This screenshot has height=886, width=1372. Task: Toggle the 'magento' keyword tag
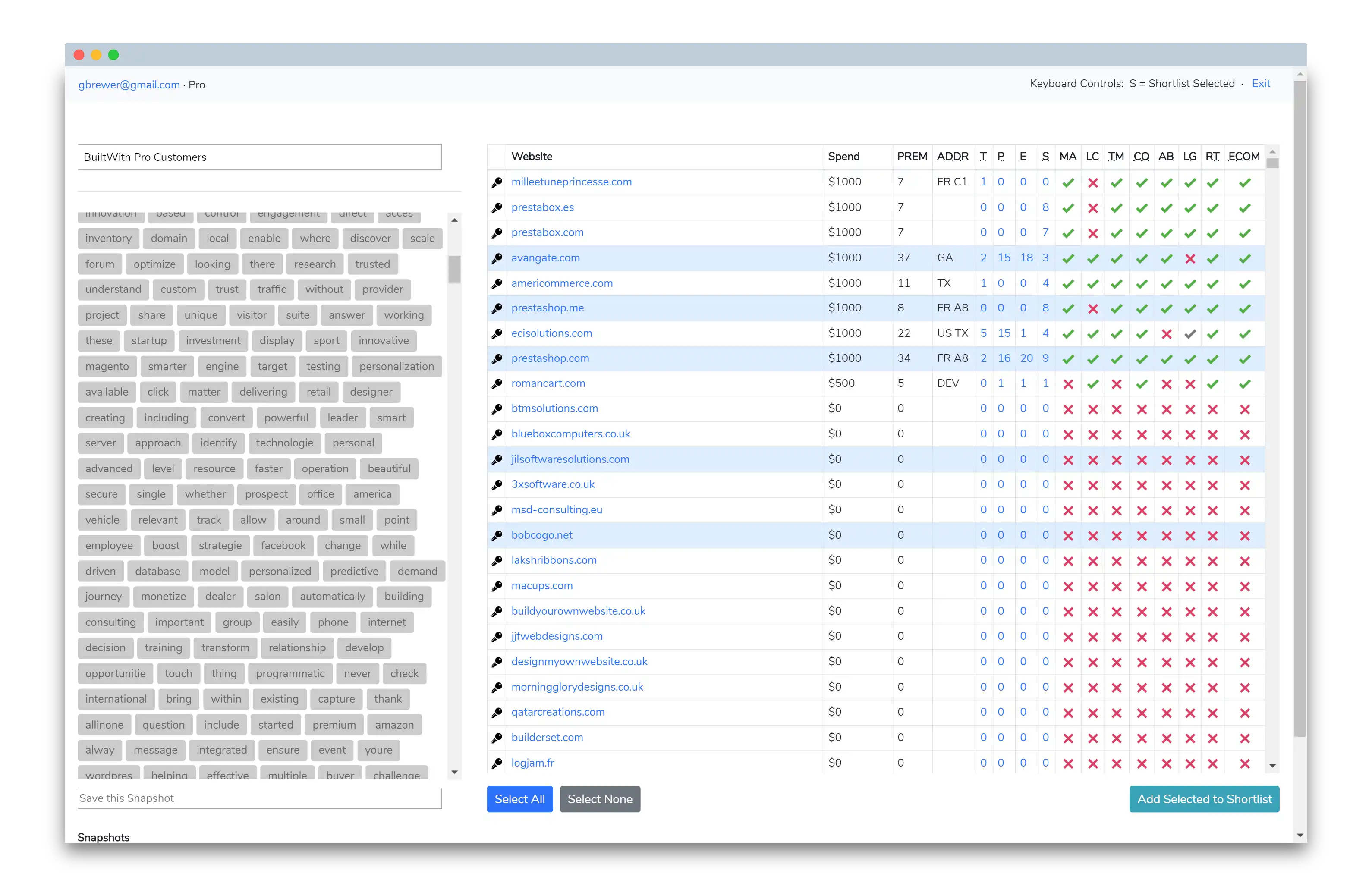[107, 367]
